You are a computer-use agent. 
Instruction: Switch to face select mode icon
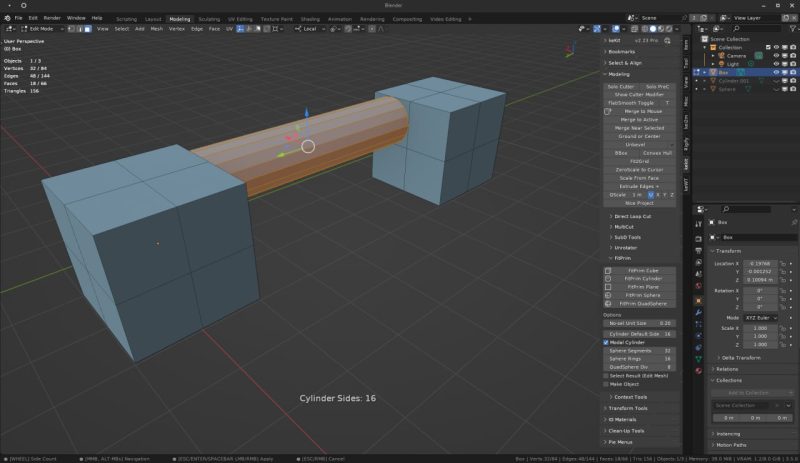pos(87,29)
